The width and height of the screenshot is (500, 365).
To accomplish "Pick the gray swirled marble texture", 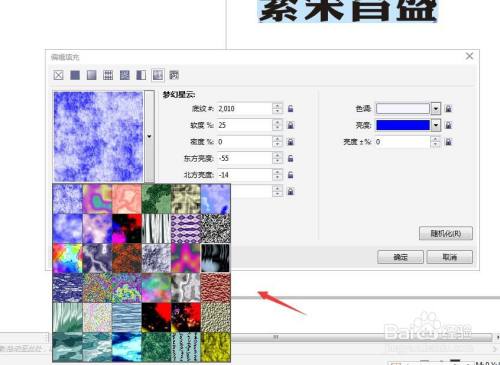I will pyautogui.click(x=186, y=288).
